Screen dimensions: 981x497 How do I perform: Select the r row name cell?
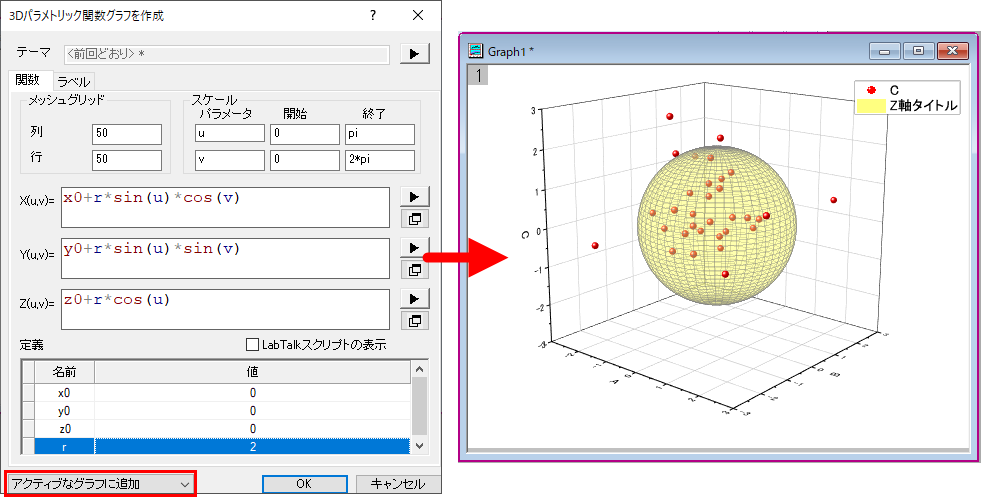(64, 447)
